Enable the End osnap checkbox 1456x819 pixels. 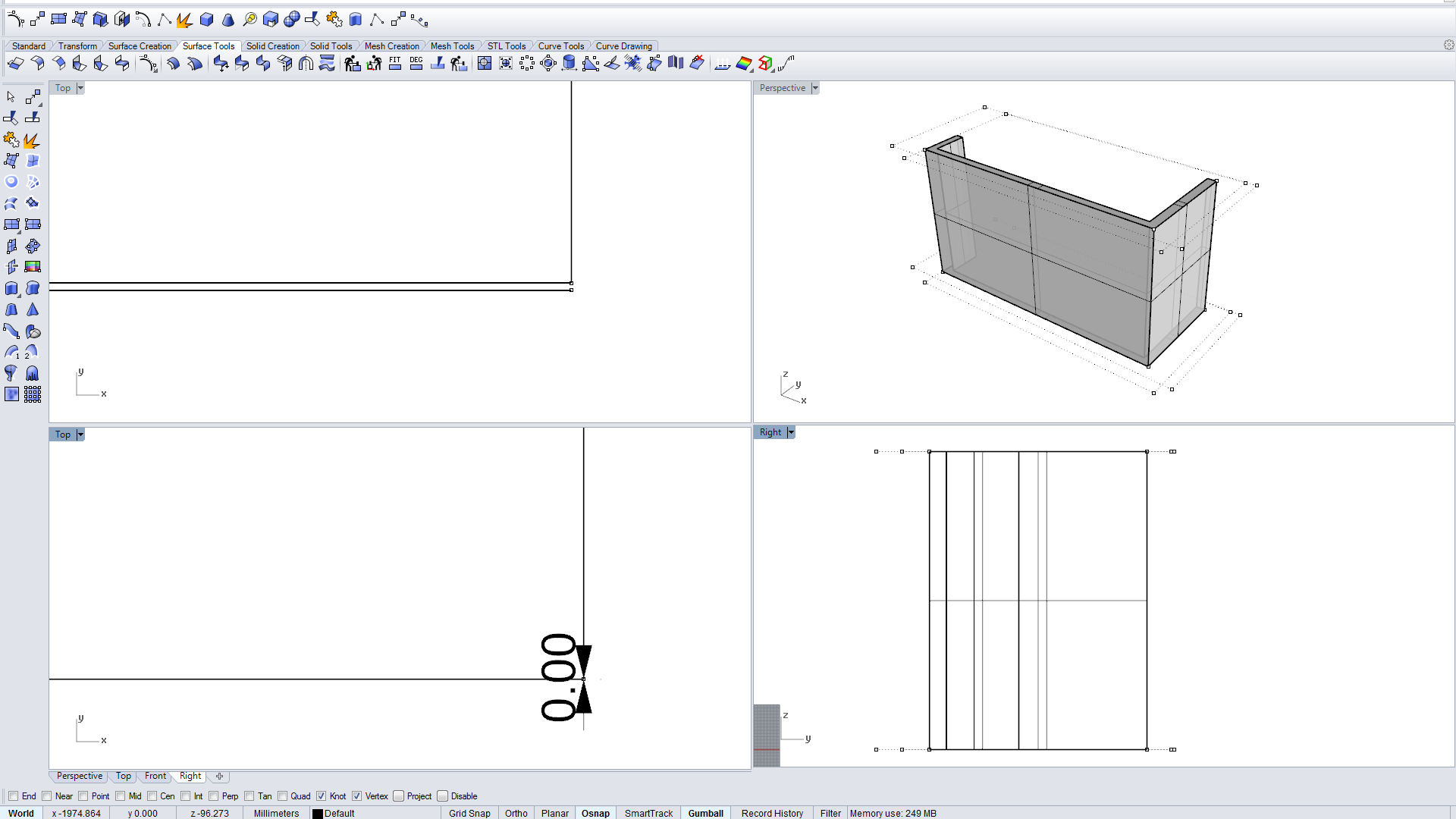click(x=14, y=796)
